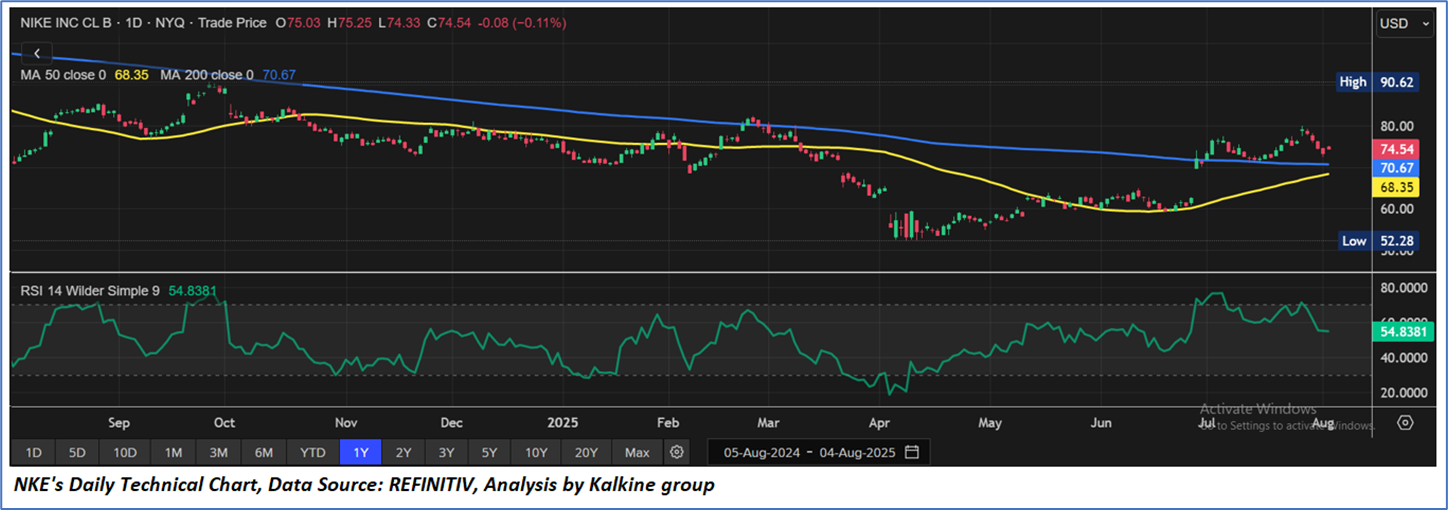Select the 10D time range
This screenshot has height=510, width=1448.
pos(124,452)
